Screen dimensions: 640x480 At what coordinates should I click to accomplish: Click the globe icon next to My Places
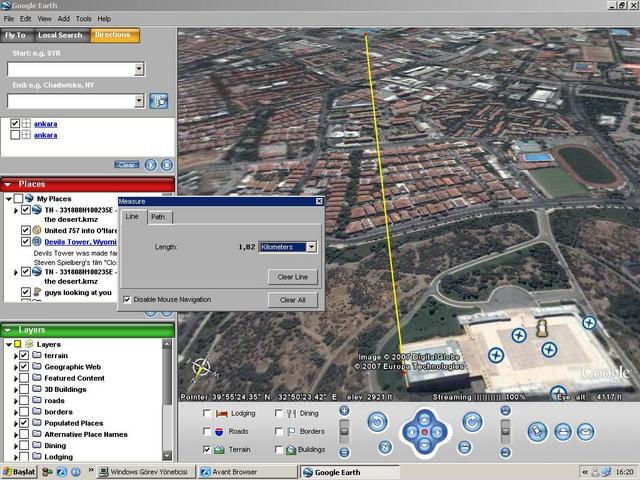tap(29, 198)
